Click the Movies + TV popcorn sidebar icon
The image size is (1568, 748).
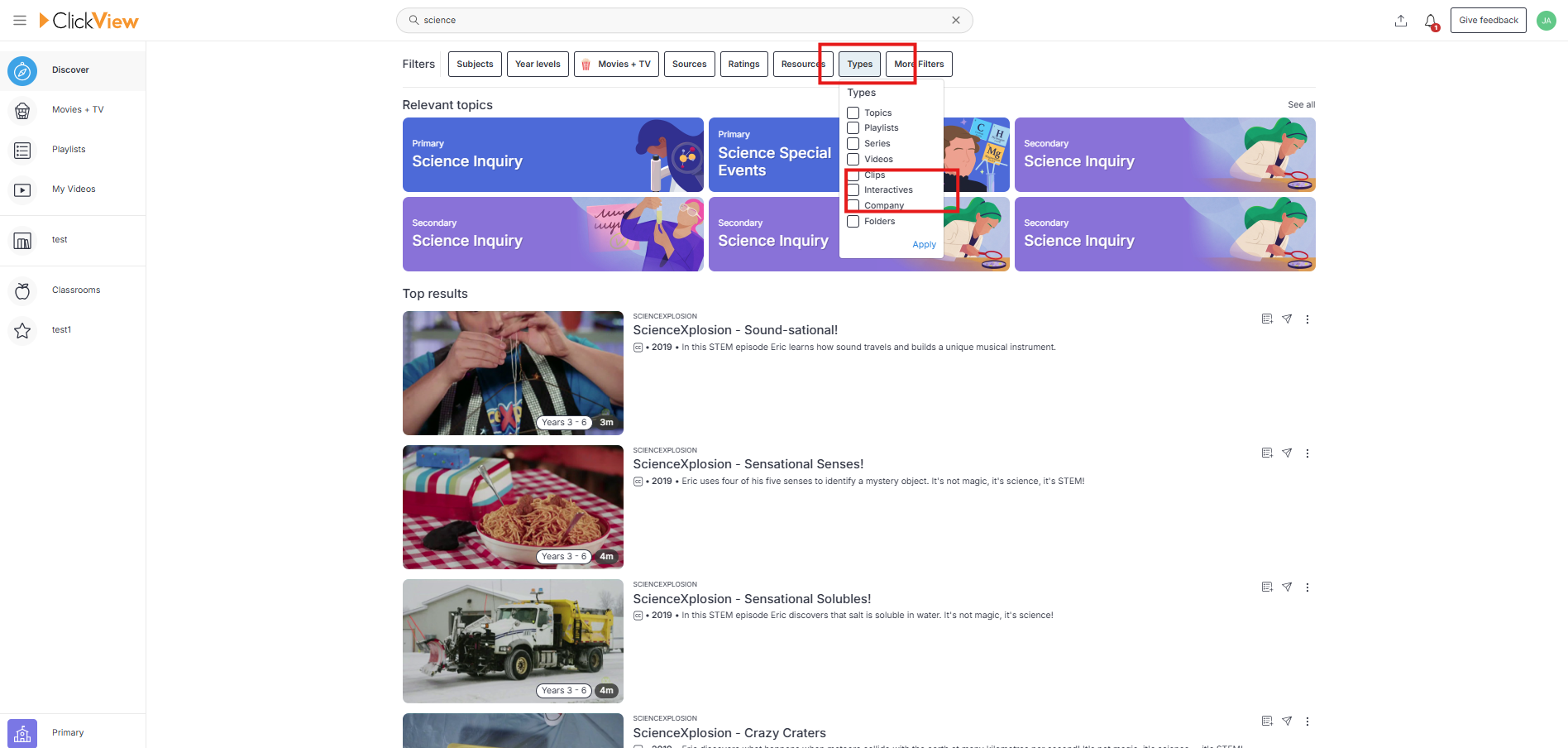coord(22,110)
